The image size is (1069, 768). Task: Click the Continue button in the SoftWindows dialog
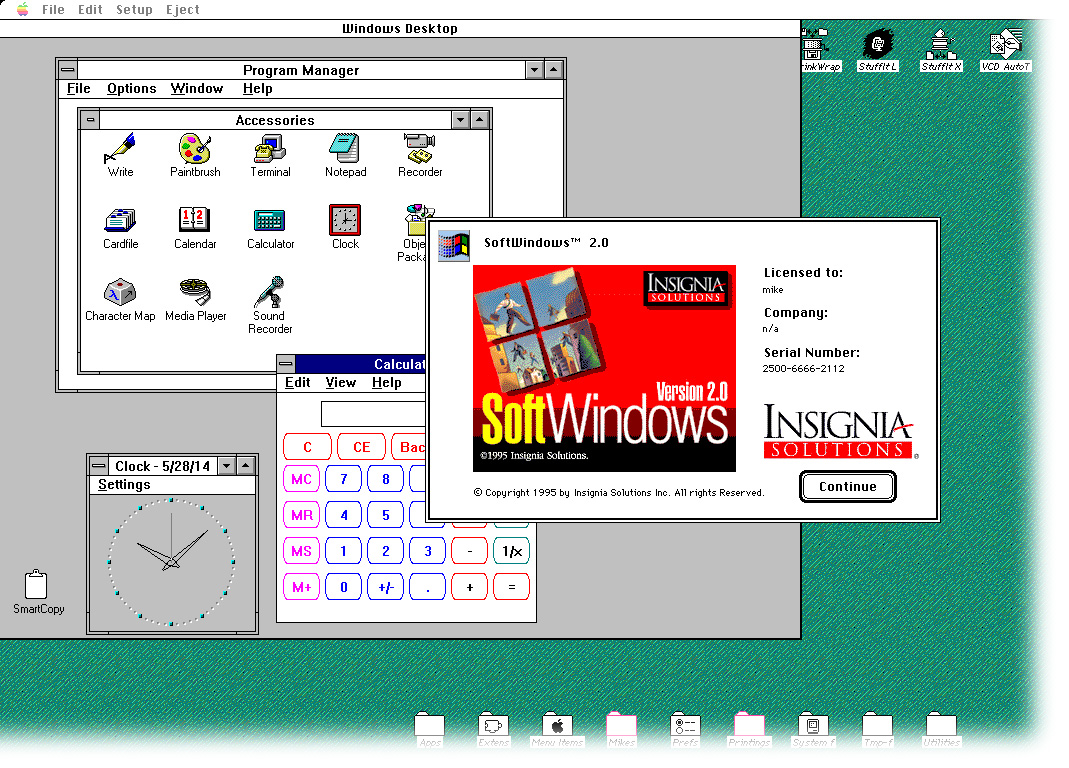(847, 486)
